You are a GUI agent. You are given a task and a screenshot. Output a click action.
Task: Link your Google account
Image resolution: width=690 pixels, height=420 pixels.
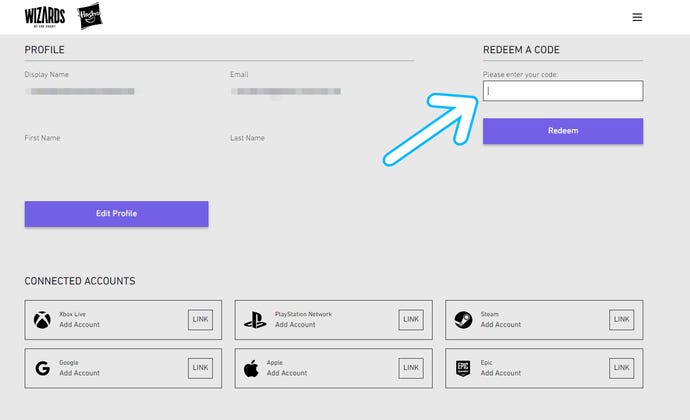[x=200, y=368]
